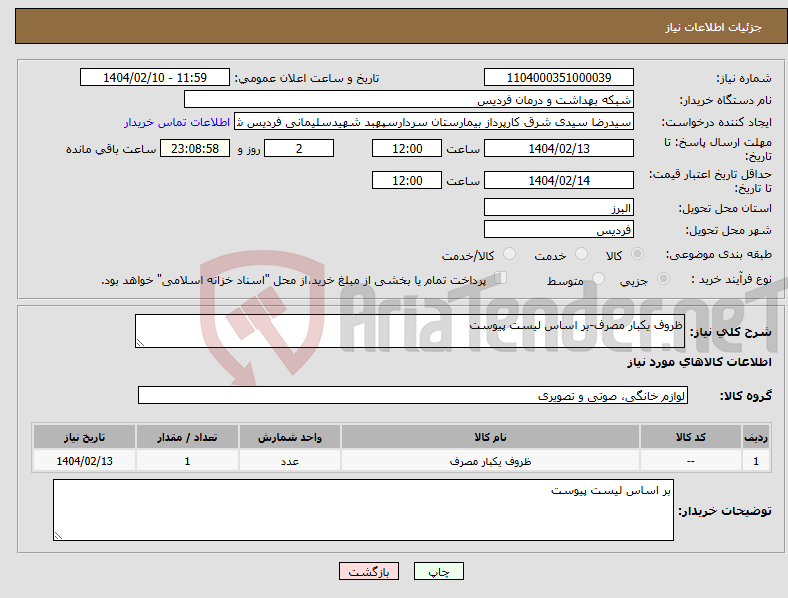788x598 pixels.
Task: Click the کد کالا column header
Action: click(x=691, y=437)
